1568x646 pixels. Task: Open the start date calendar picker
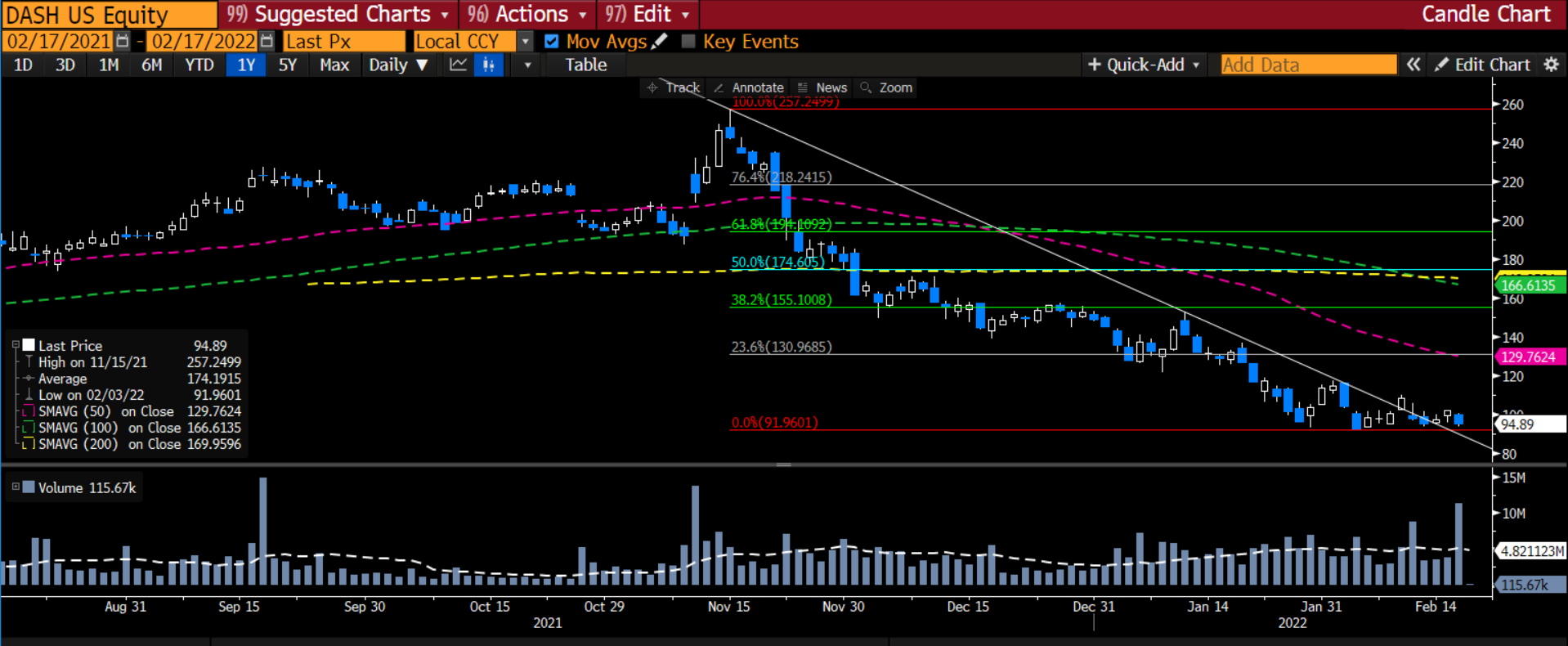(123, 41)
